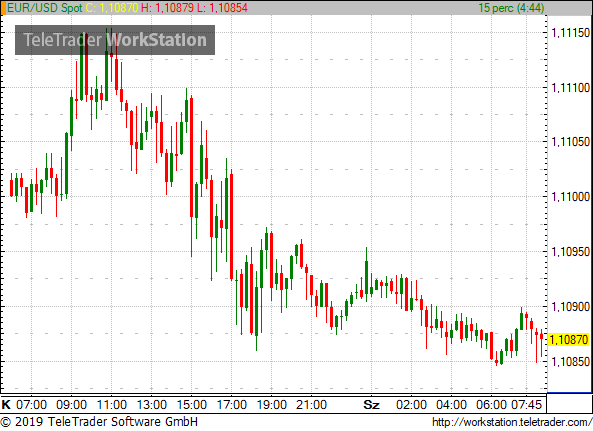Click the high value H: 1,10879

[x=167, y=8]
